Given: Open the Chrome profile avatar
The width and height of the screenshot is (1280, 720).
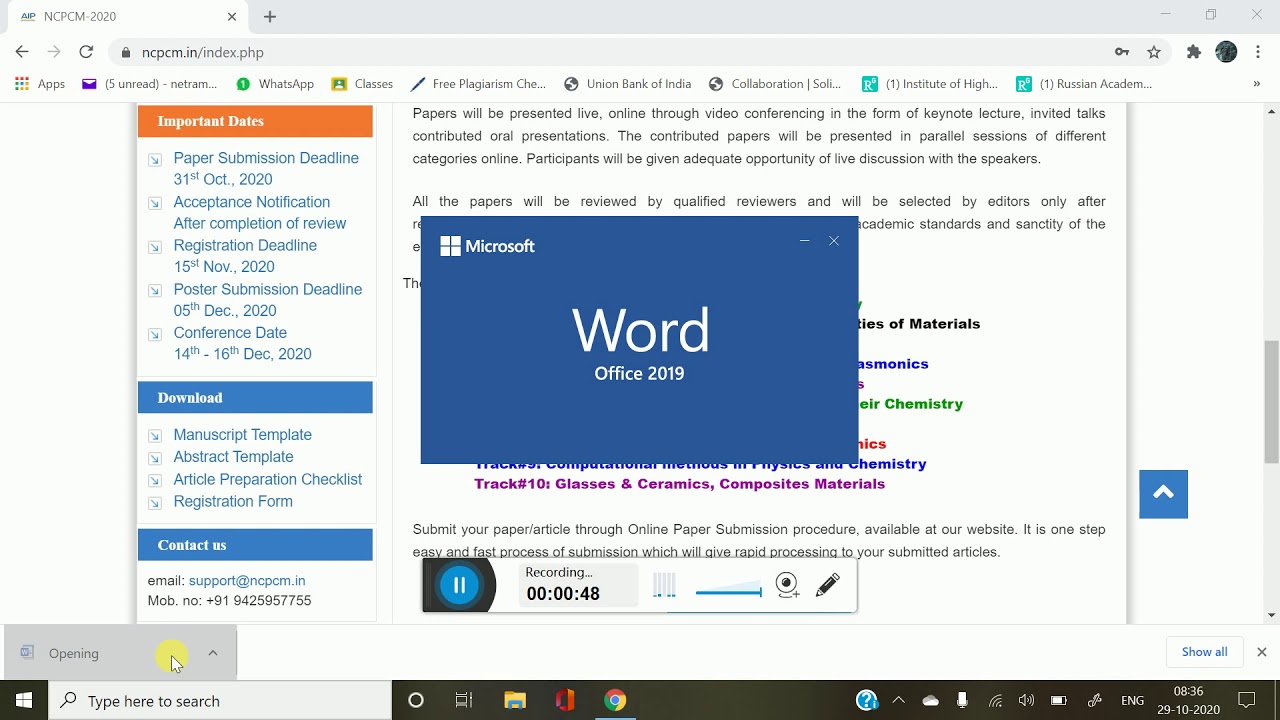Looking at the screenshot, I should click(x=1226, y=52).
